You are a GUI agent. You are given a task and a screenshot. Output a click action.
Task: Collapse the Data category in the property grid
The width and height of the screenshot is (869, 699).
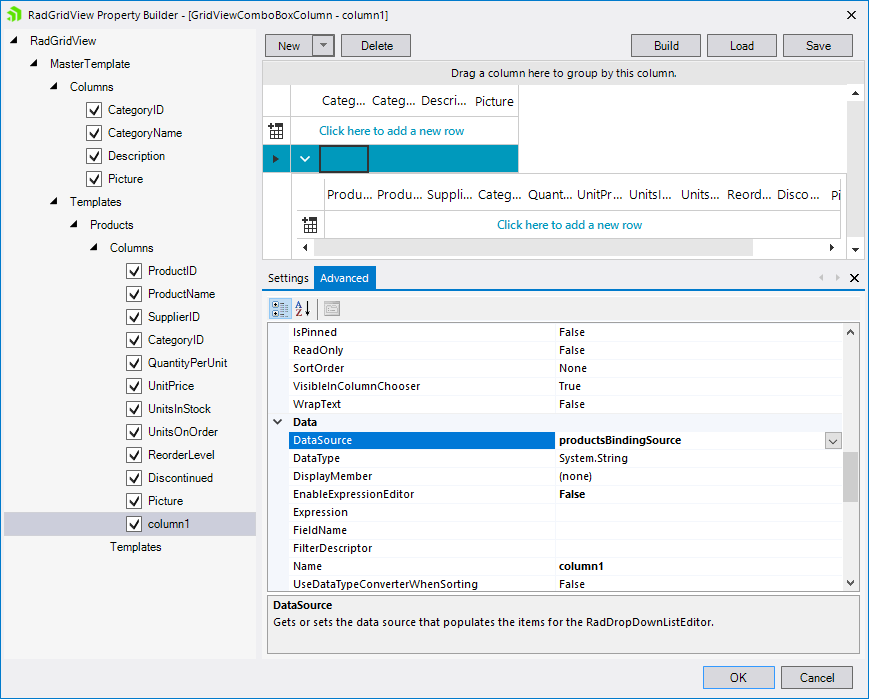click(x=278, y=422)
